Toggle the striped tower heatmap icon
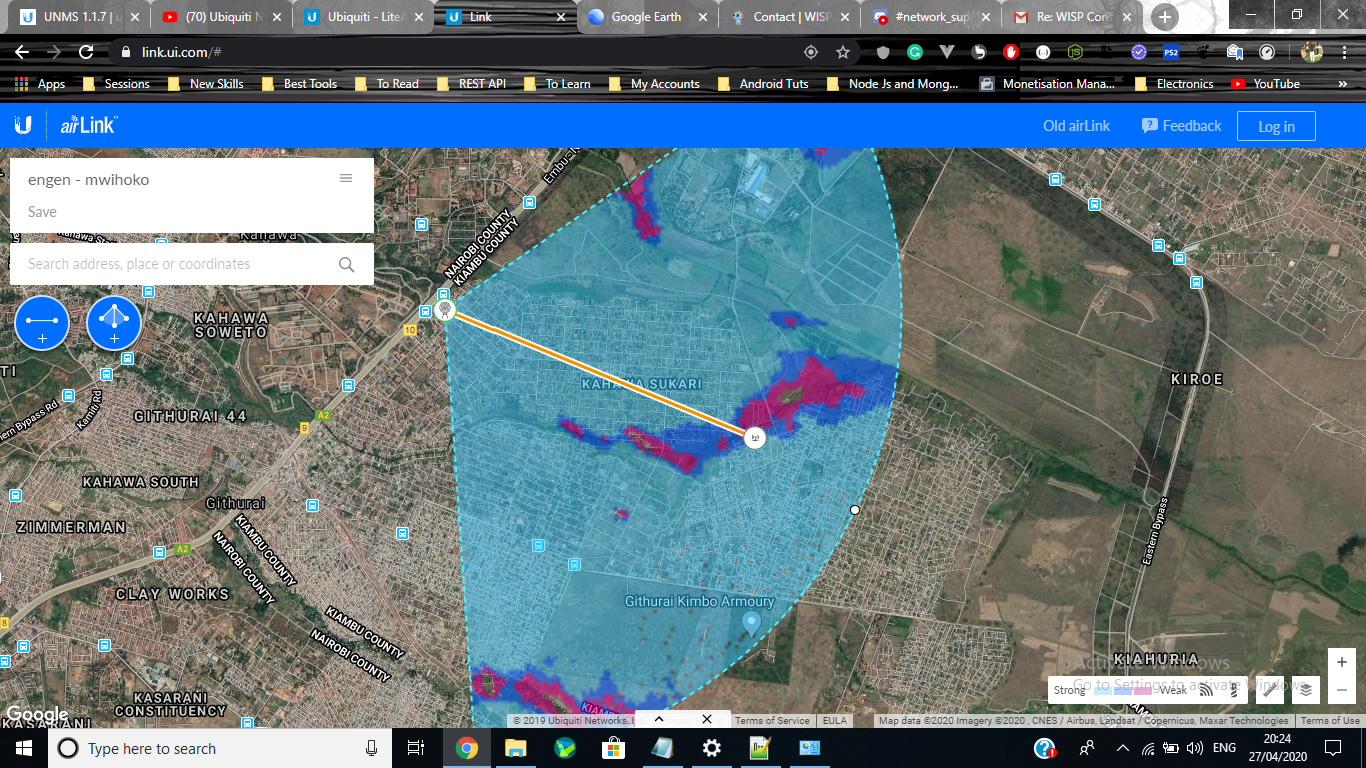This screenshot has height=768, width=1366. pos(1234,689)
